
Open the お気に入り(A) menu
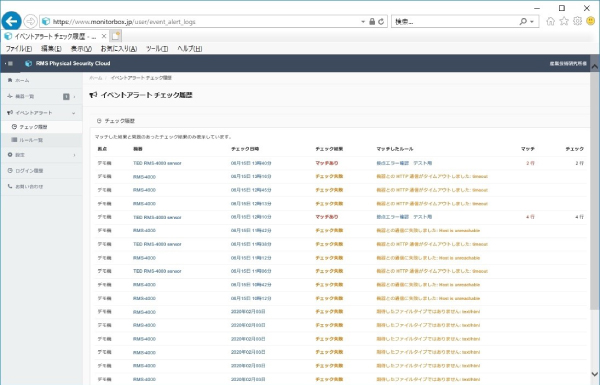[x=119, y=49]
